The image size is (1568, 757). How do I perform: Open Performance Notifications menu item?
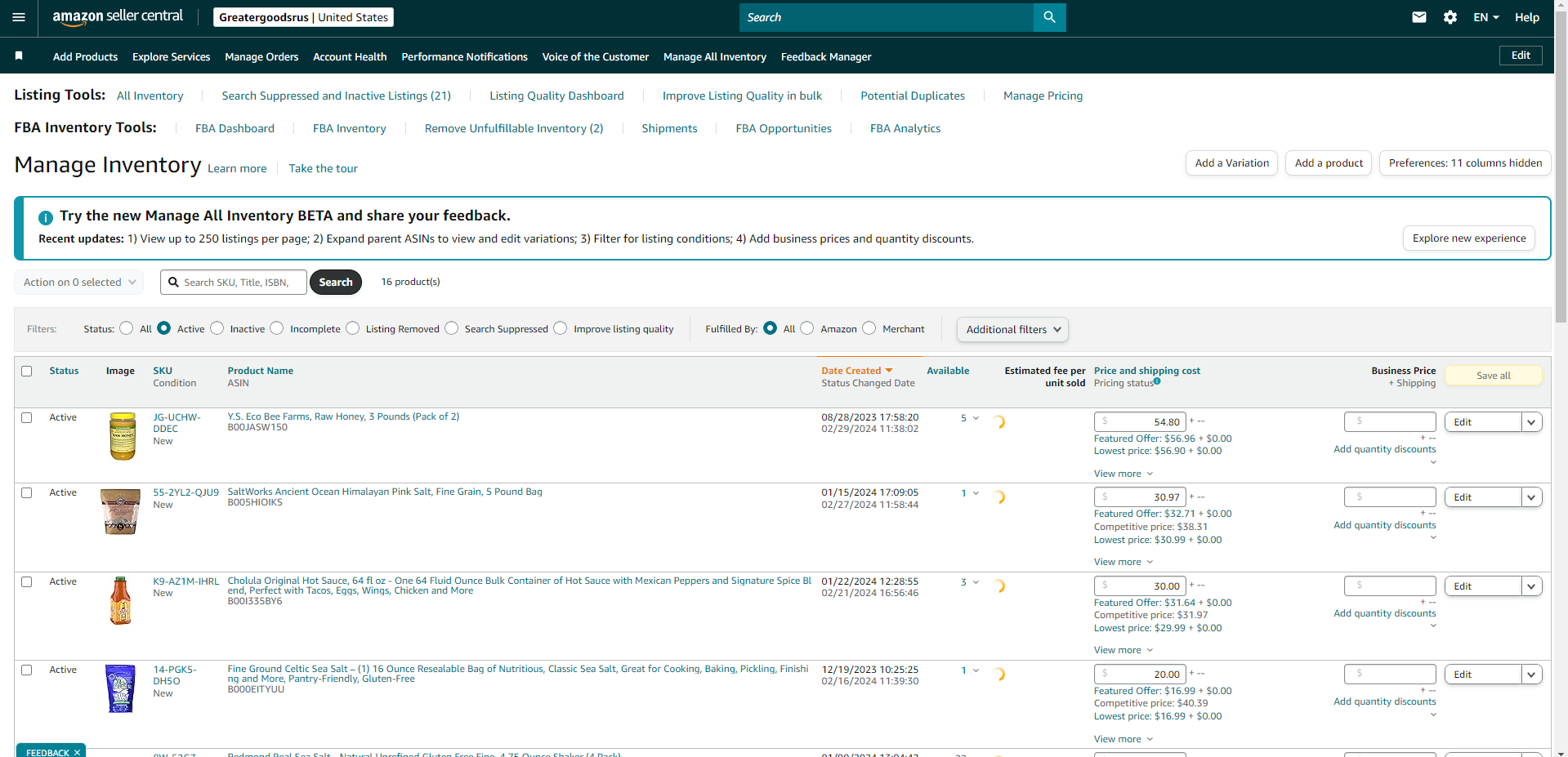[464, 56]
